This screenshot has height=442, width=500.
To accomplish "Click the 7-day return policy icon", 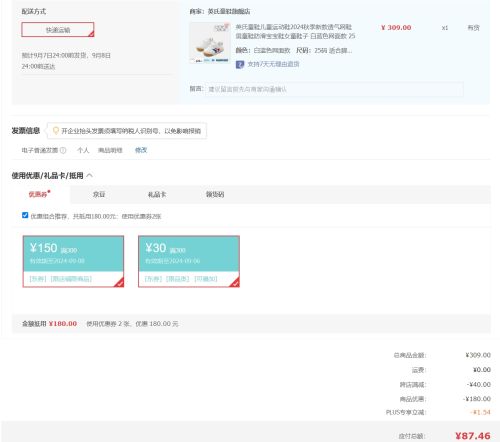I will pyautogui.click(x=240, y=64).
